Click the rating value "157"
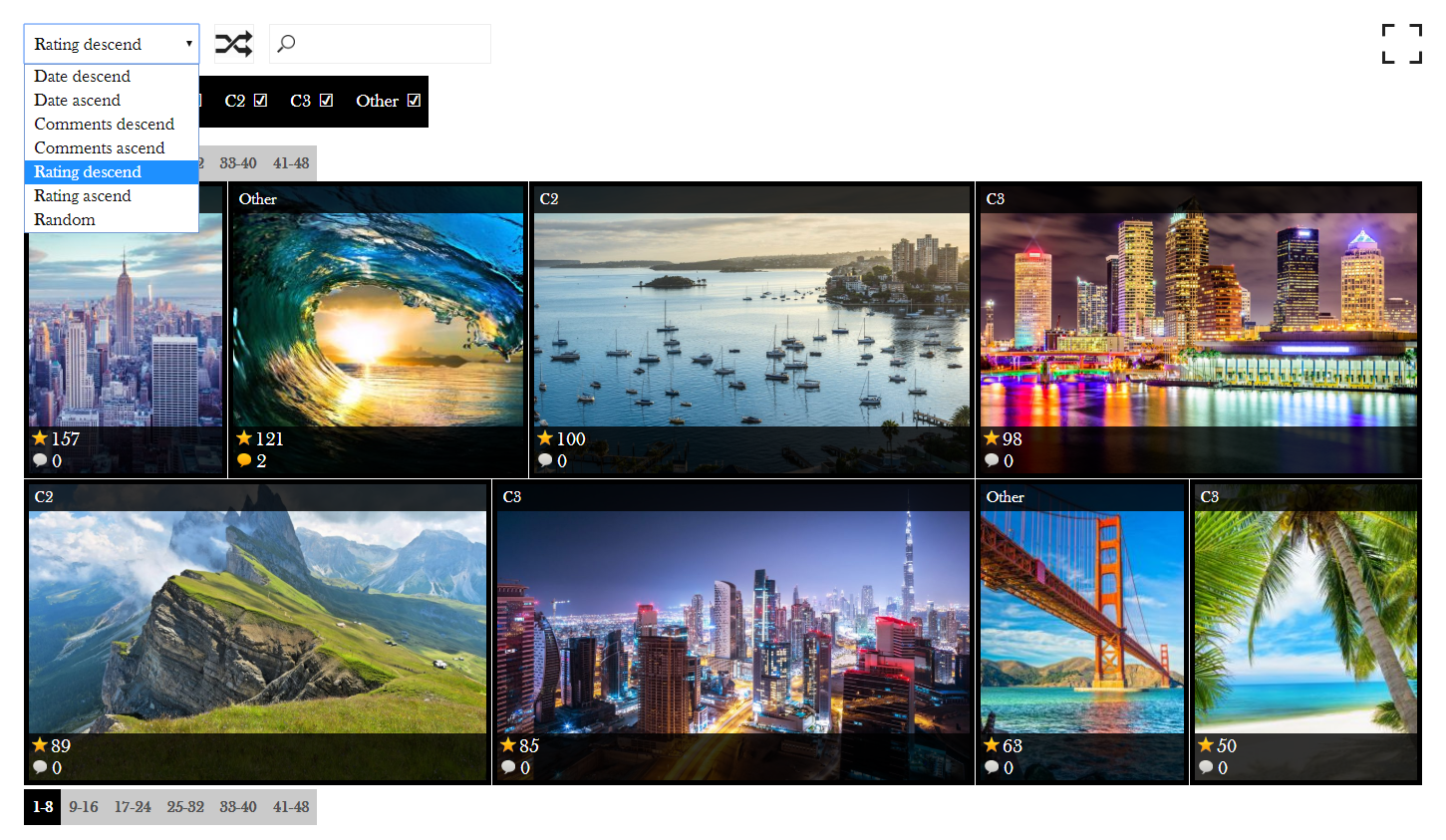Screen dimensions: 1446x840 coord(66,438)
